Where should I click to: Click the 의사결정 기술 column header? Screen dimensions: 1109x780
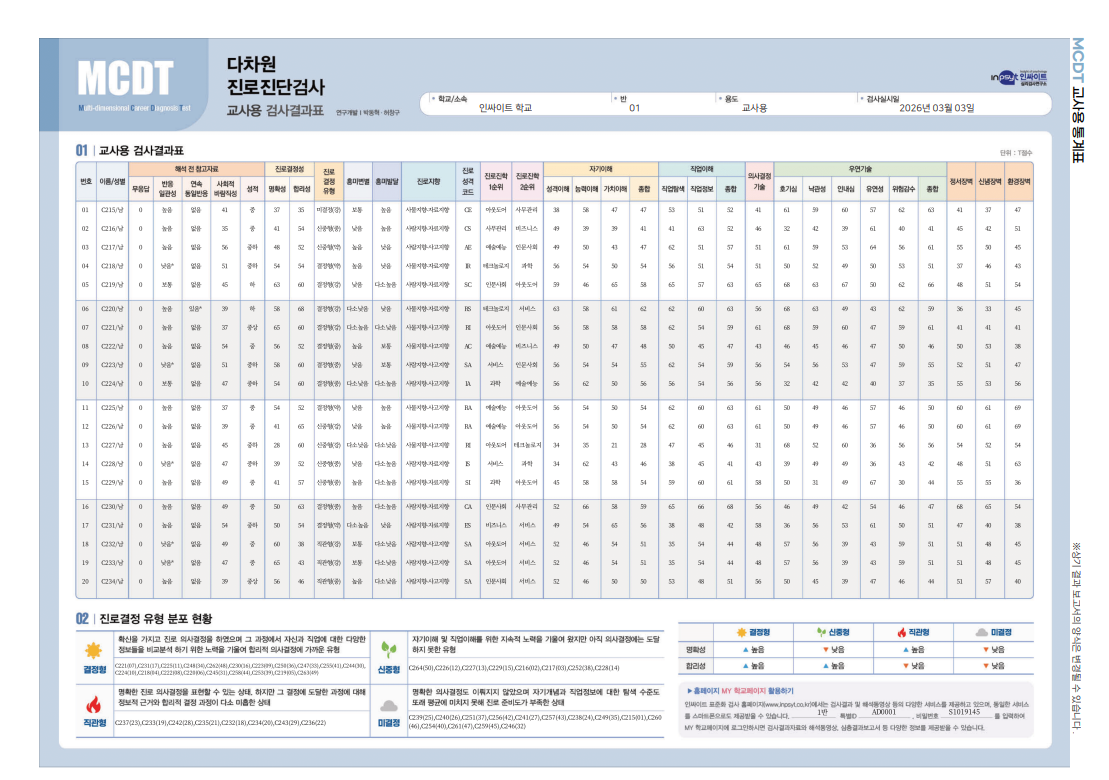759,182
